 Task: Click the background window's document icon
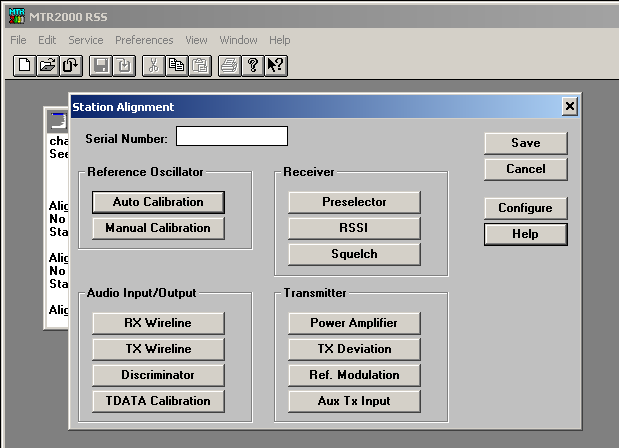[x=58, y=121]
